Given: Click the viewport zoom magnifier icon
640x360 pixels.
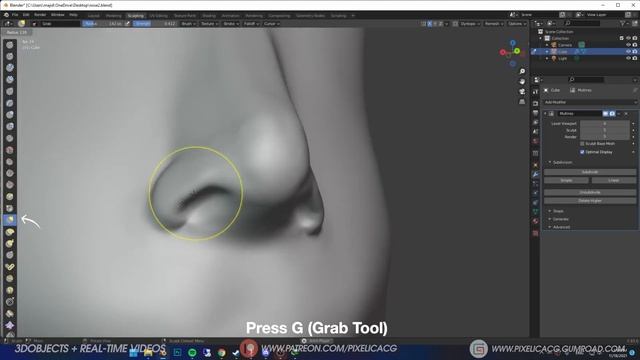Looking at the screenshot, I should pos(522,71).
